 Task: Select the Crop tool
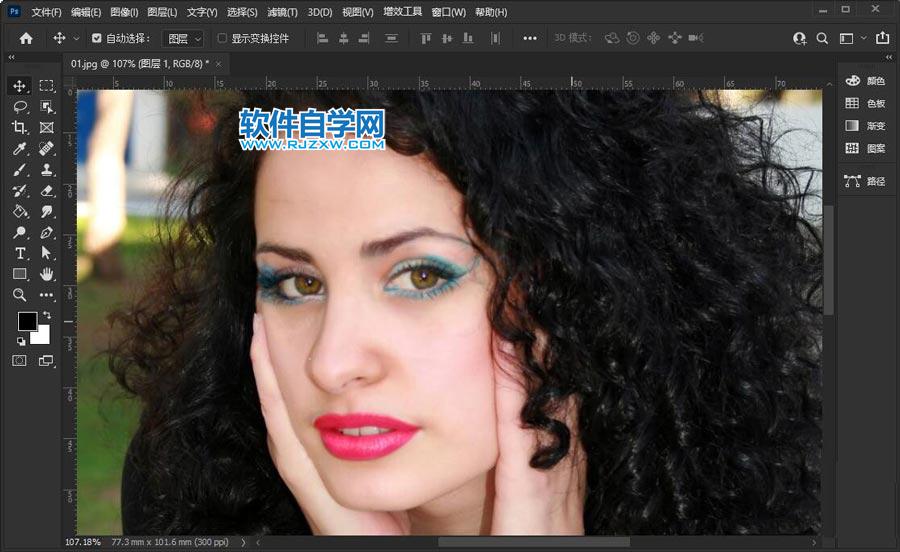19,128
